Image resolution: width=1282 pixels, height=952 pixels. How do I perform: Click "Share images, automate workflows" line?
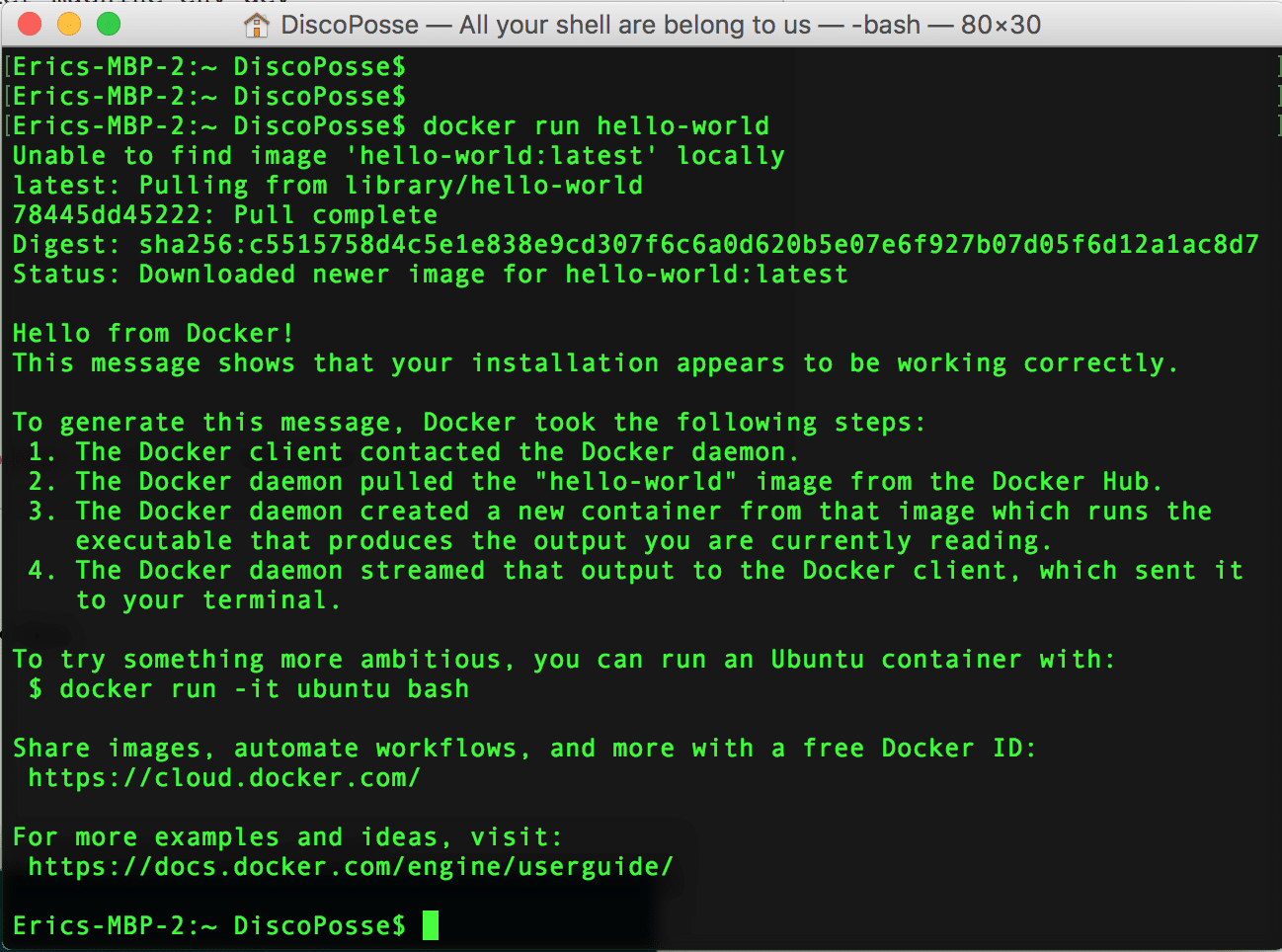(x=524, y=749)
